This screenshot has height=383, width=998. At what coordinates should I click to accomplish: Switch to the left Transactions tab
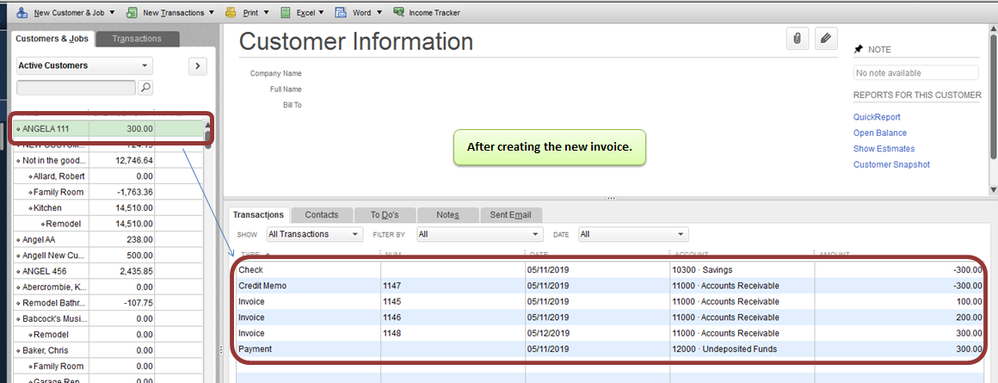point(137,39)
